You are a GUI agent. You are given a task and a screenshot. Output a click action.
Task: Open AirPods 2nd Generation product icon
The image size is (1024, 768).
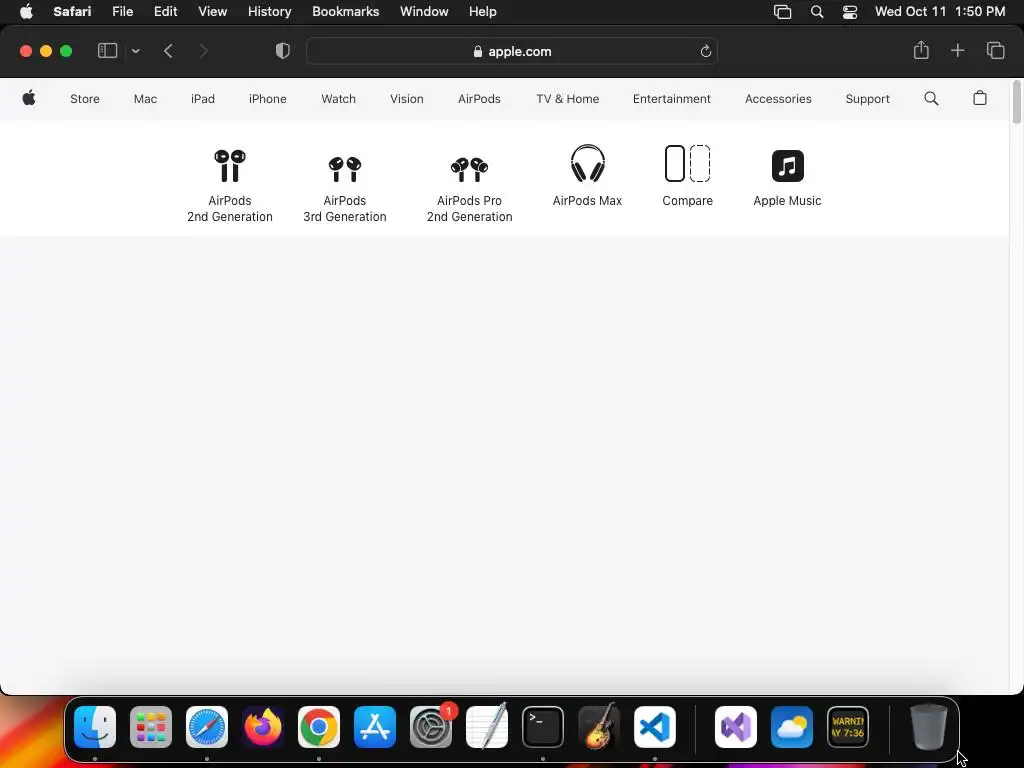(230, 166)
